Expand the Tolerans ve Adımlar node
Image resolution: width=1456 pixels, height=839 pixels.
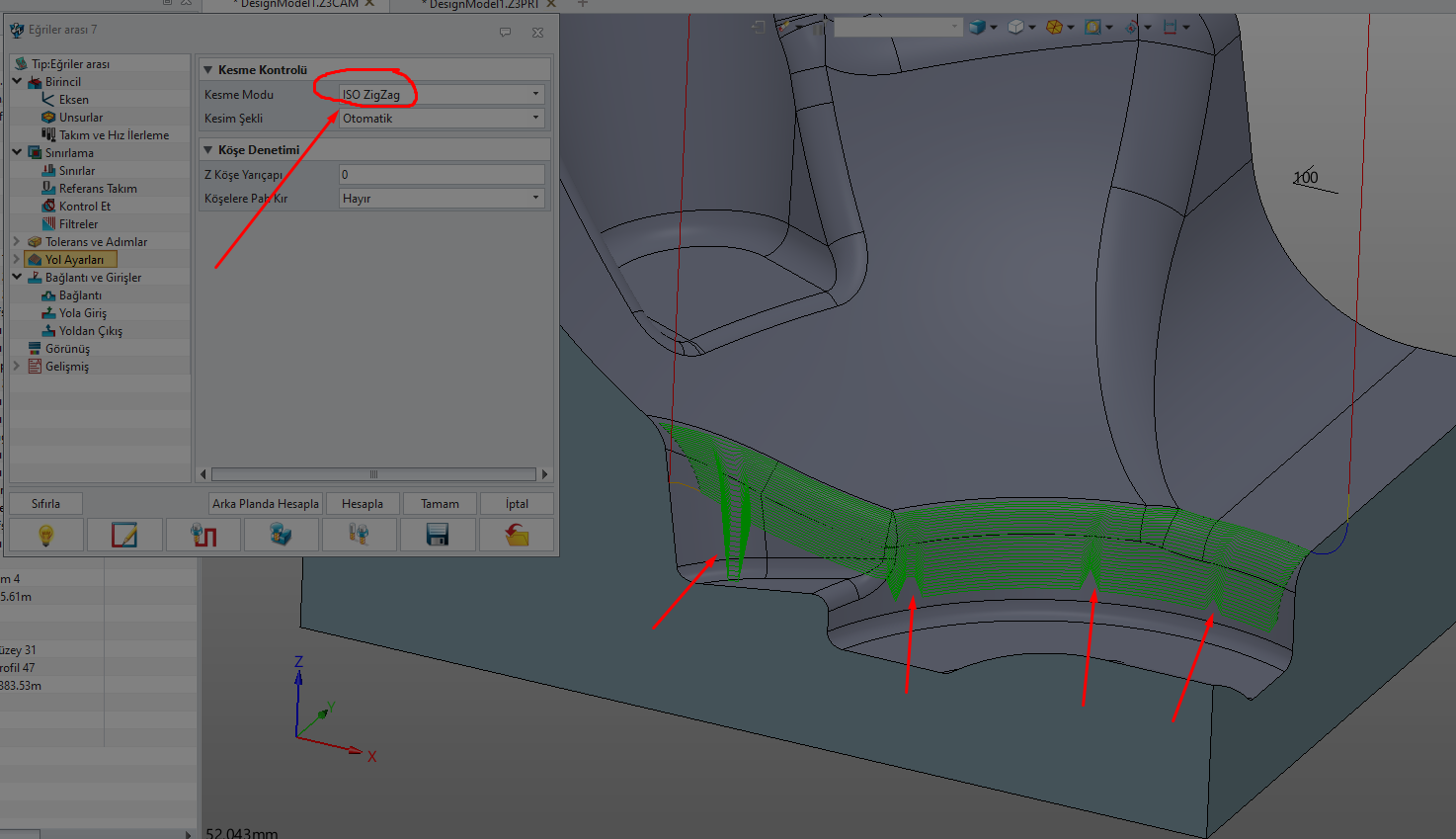tap(17, 241)
